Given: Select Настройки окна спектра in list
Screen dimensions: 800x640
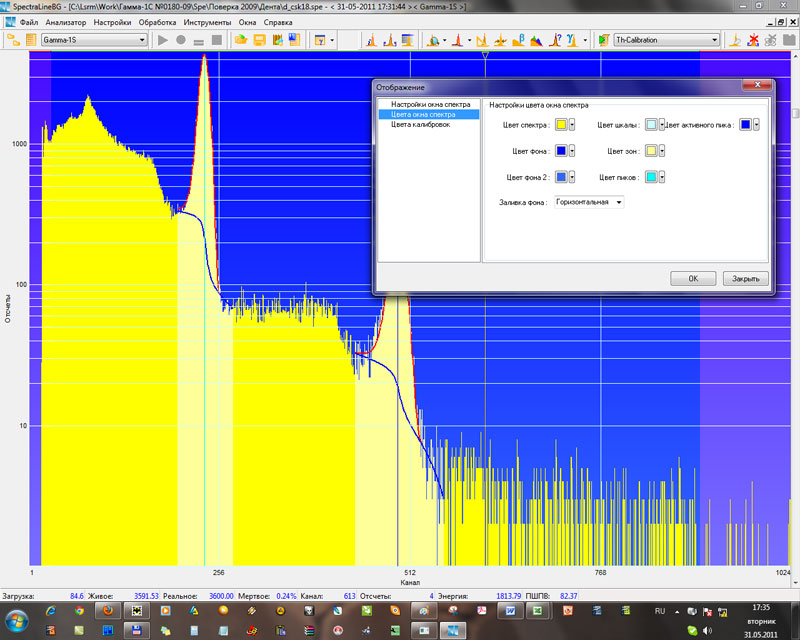Looking at the screenshot, I should coord(430,104).
